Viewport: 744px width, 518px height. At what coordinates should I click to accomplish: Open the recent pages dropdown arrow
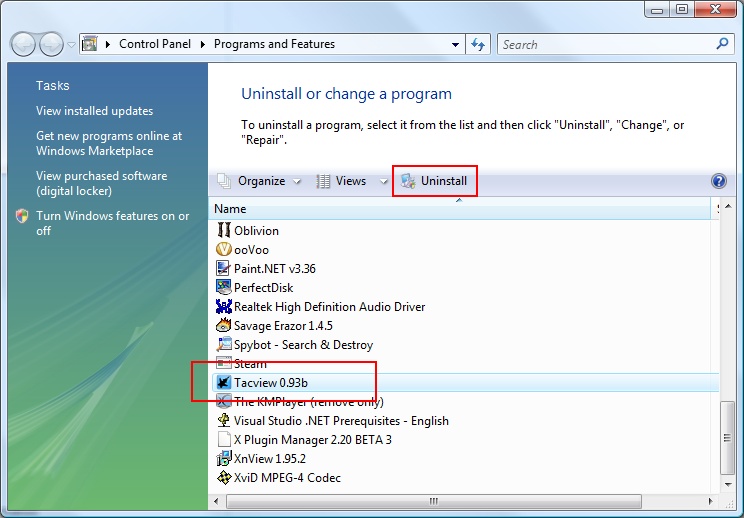point(71,45)
